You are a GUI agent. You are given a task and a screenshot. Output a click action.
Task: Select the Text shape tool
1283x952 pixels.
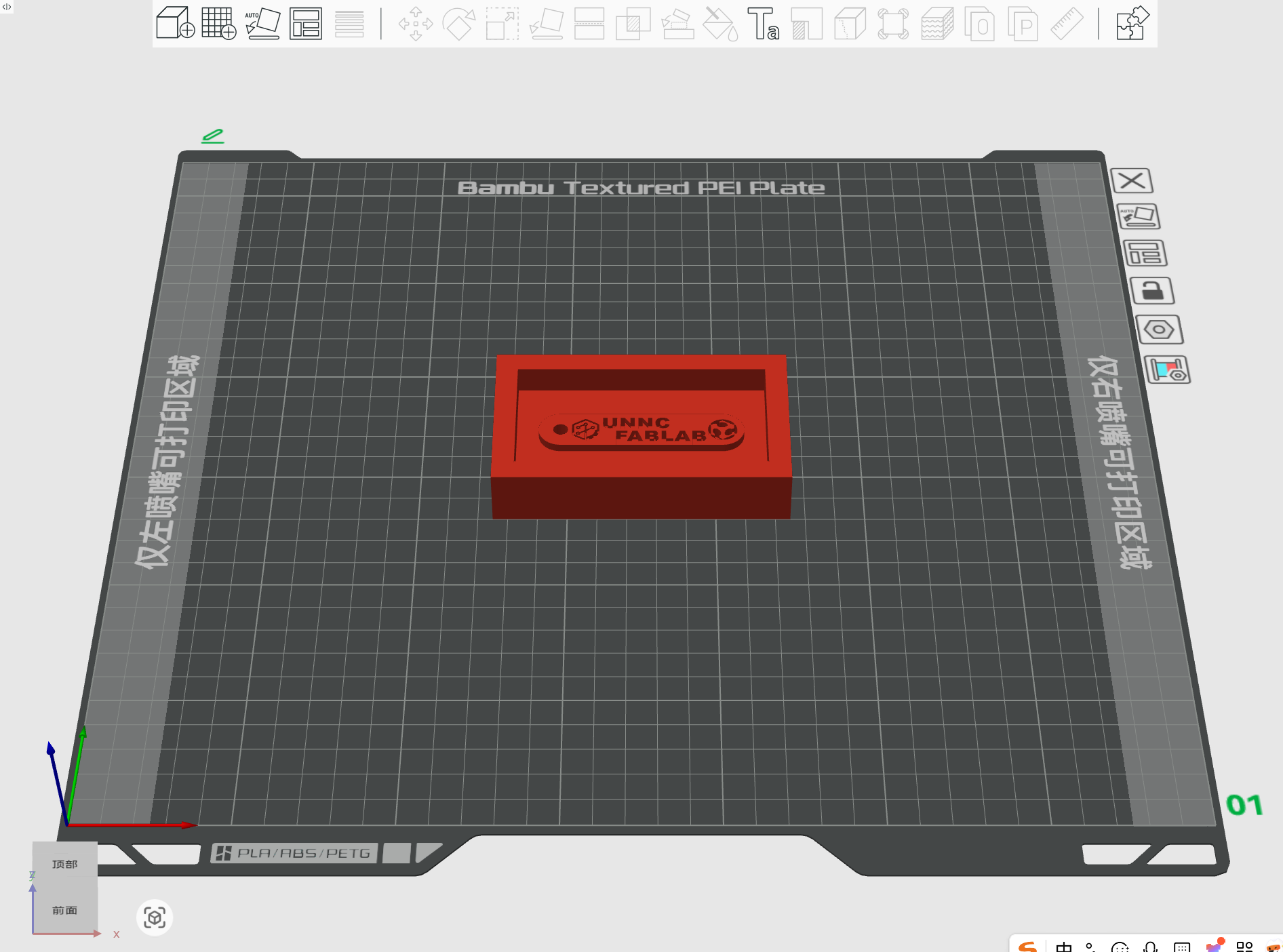coord(764,24)
